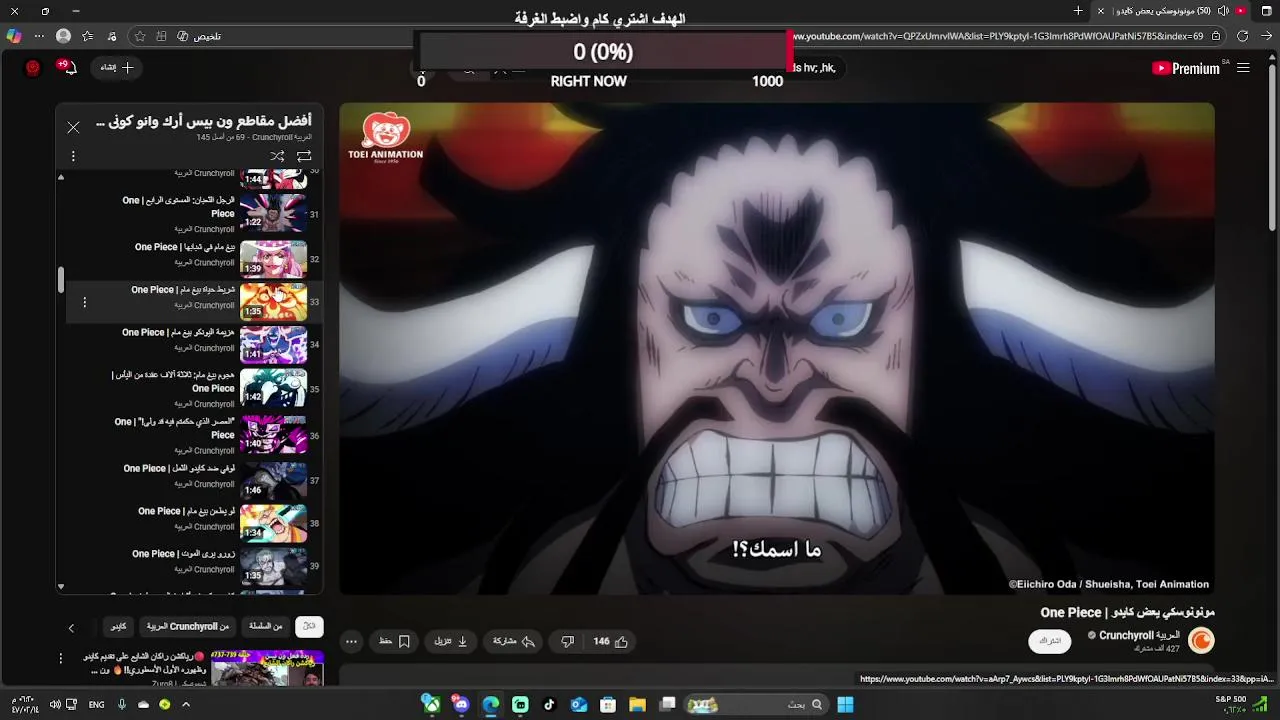
Task: Click the YouTube URL address bar
Action: (x=997, y=36)
